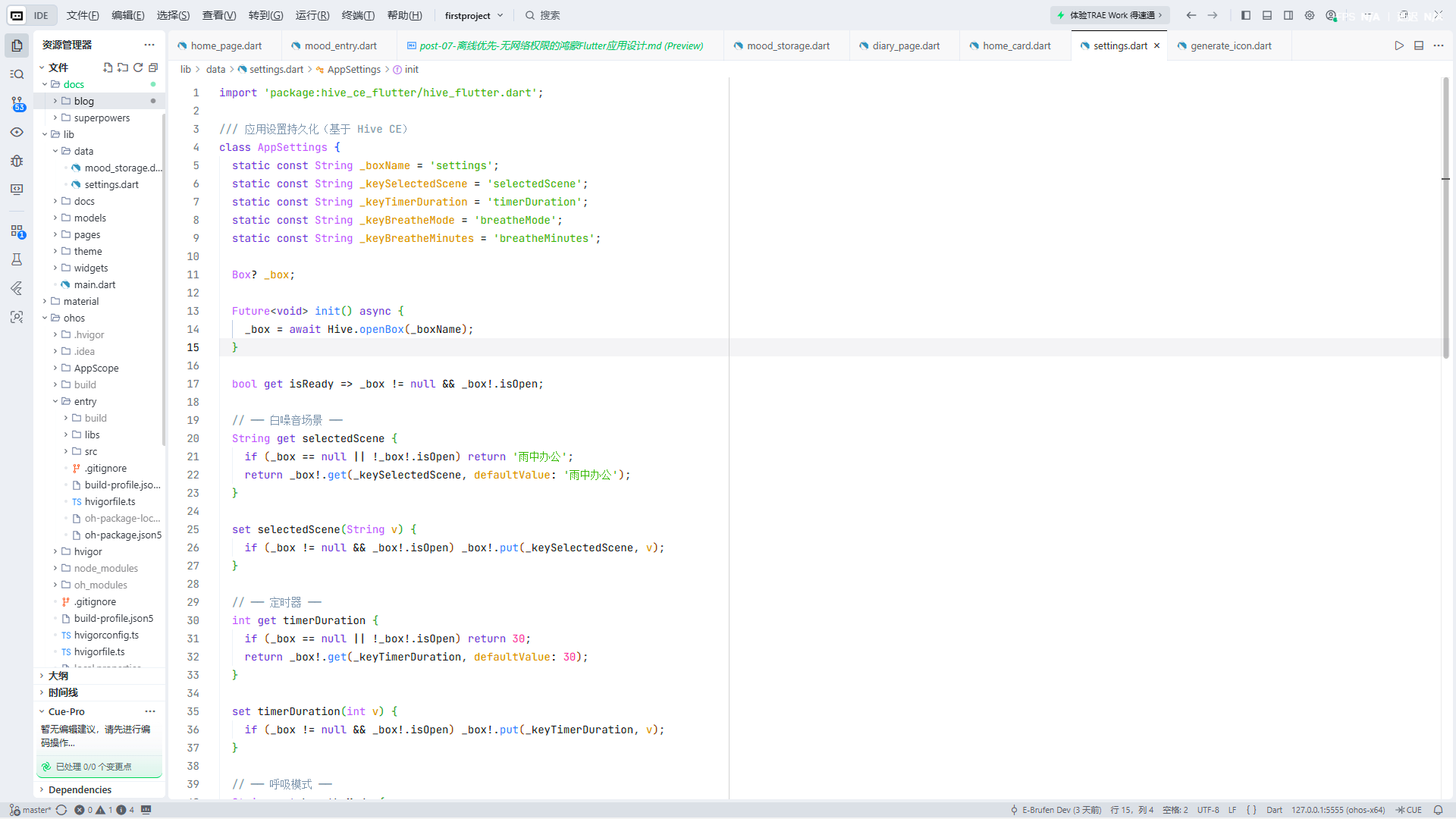Toggle primary sidebar visibility

point(1246,15)
